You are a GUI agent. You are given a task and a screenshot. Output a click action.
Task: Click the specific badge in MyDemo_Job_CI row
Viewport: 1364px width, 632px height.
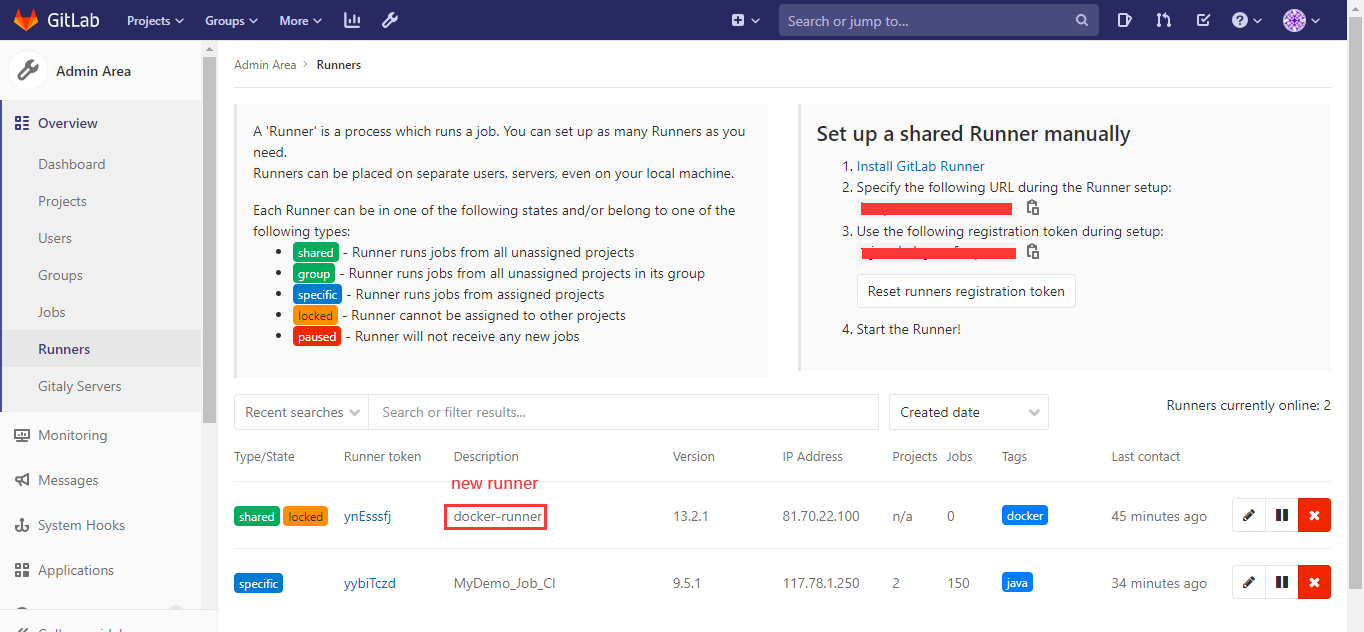(259, 583)
